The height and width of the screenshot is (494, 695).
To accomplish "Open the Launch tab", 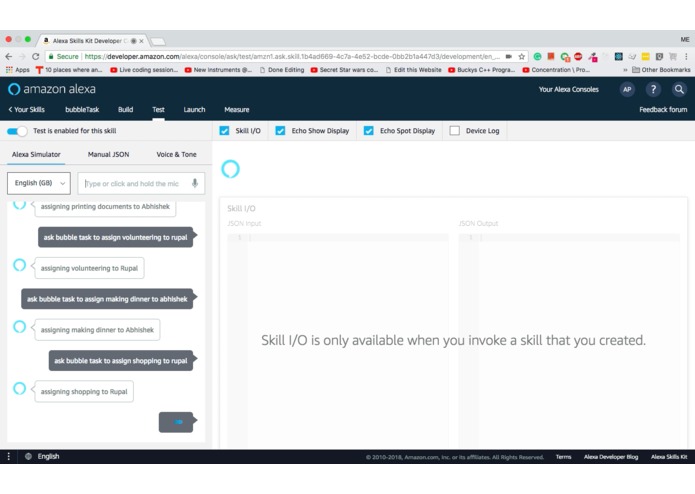I will tap(194, 109).
